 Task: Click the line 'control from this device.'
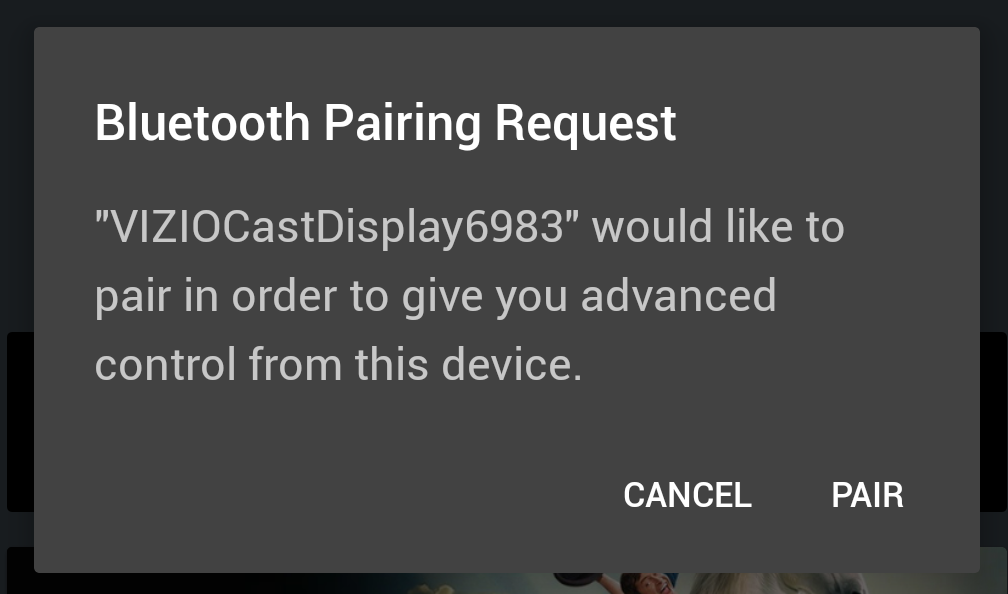(338, 364)
